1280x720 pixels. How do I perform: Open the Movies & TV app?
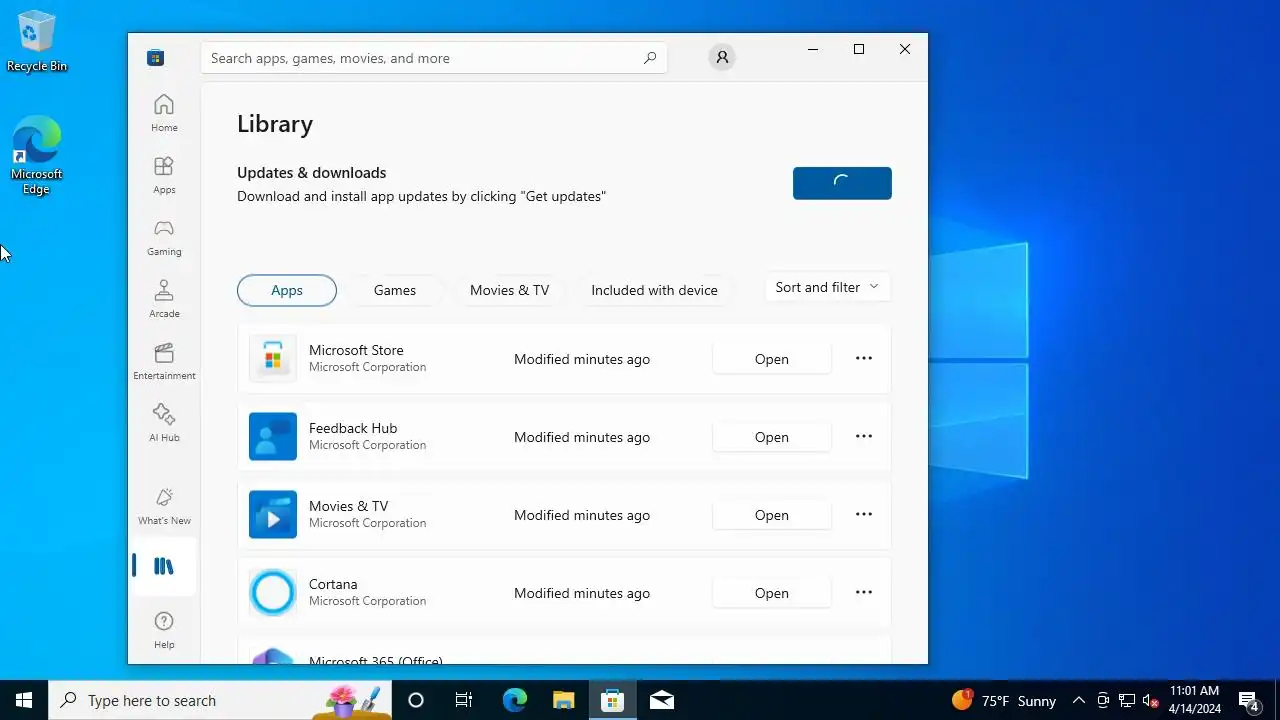(x=772, y=515)
